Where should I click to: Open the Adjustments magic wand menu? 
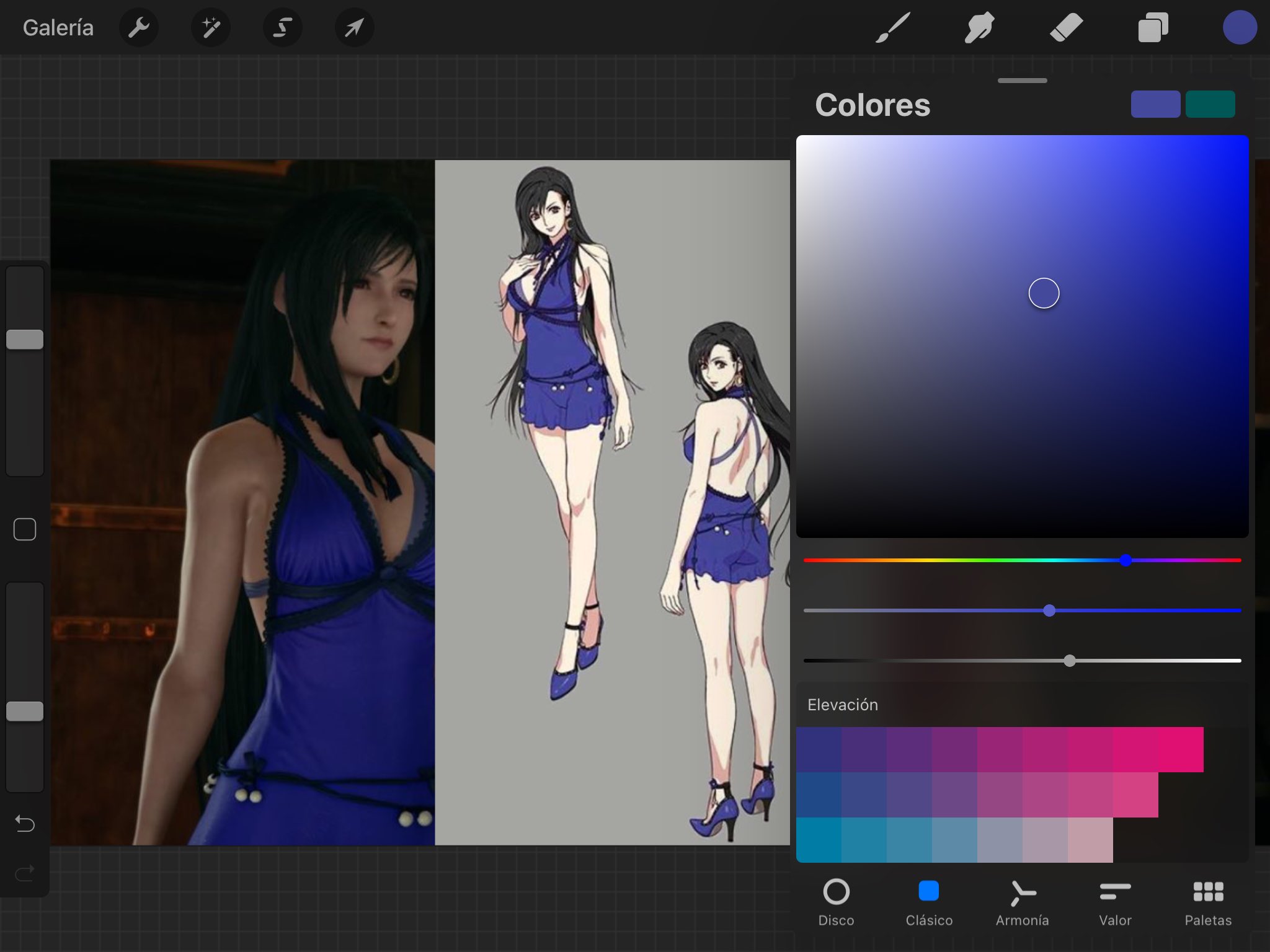(x=211, y=27)
